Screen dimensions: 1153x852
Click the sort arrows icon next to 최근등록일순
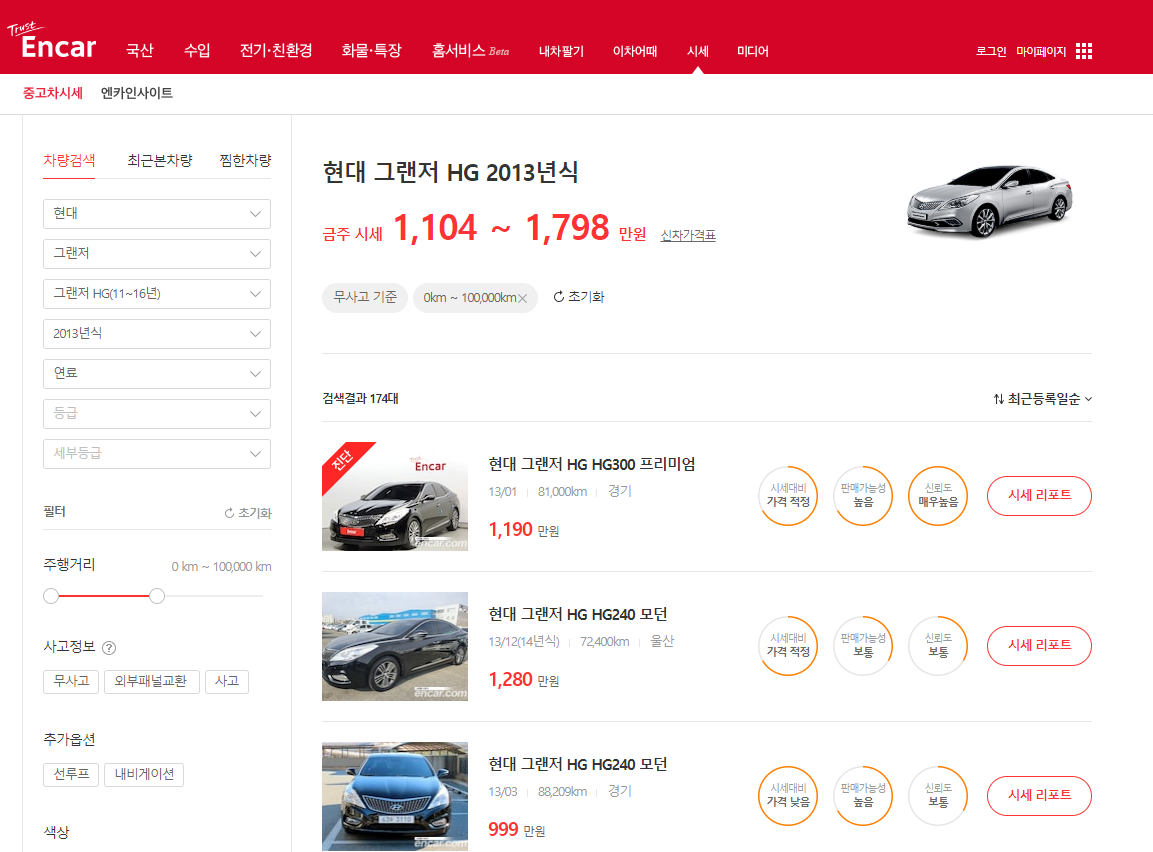point(999,399)
